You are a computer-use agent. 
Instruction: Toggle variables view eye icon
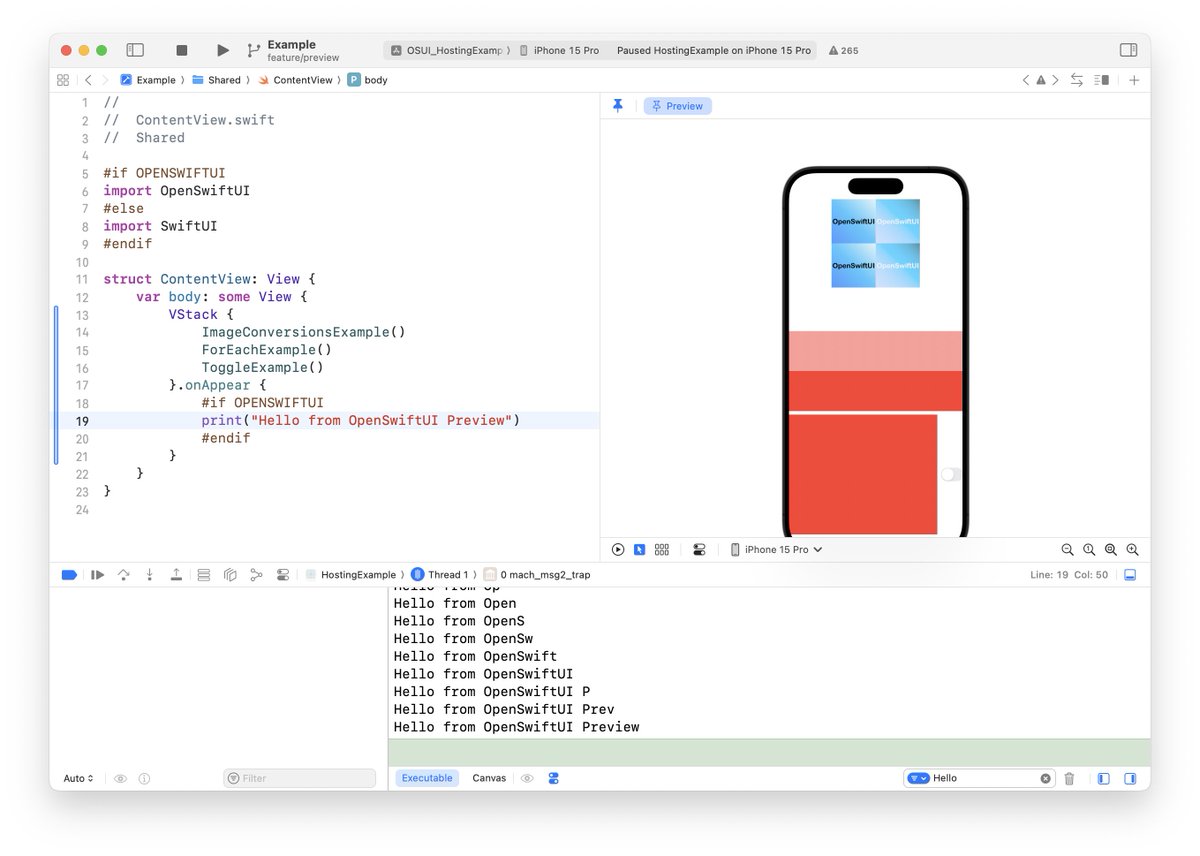(120, 778)
